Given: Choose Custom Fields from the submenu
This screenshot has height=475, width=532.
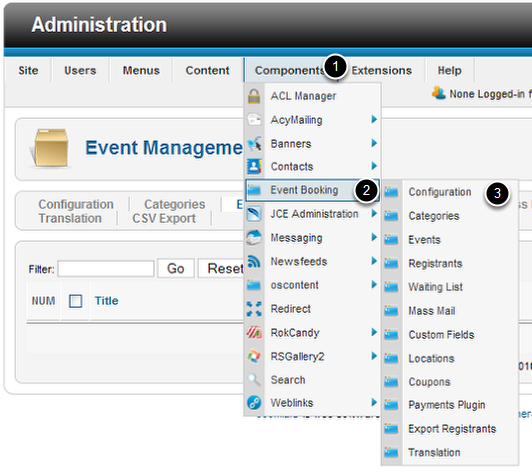Looking at the screenshot, I should (x=441, y=335).
